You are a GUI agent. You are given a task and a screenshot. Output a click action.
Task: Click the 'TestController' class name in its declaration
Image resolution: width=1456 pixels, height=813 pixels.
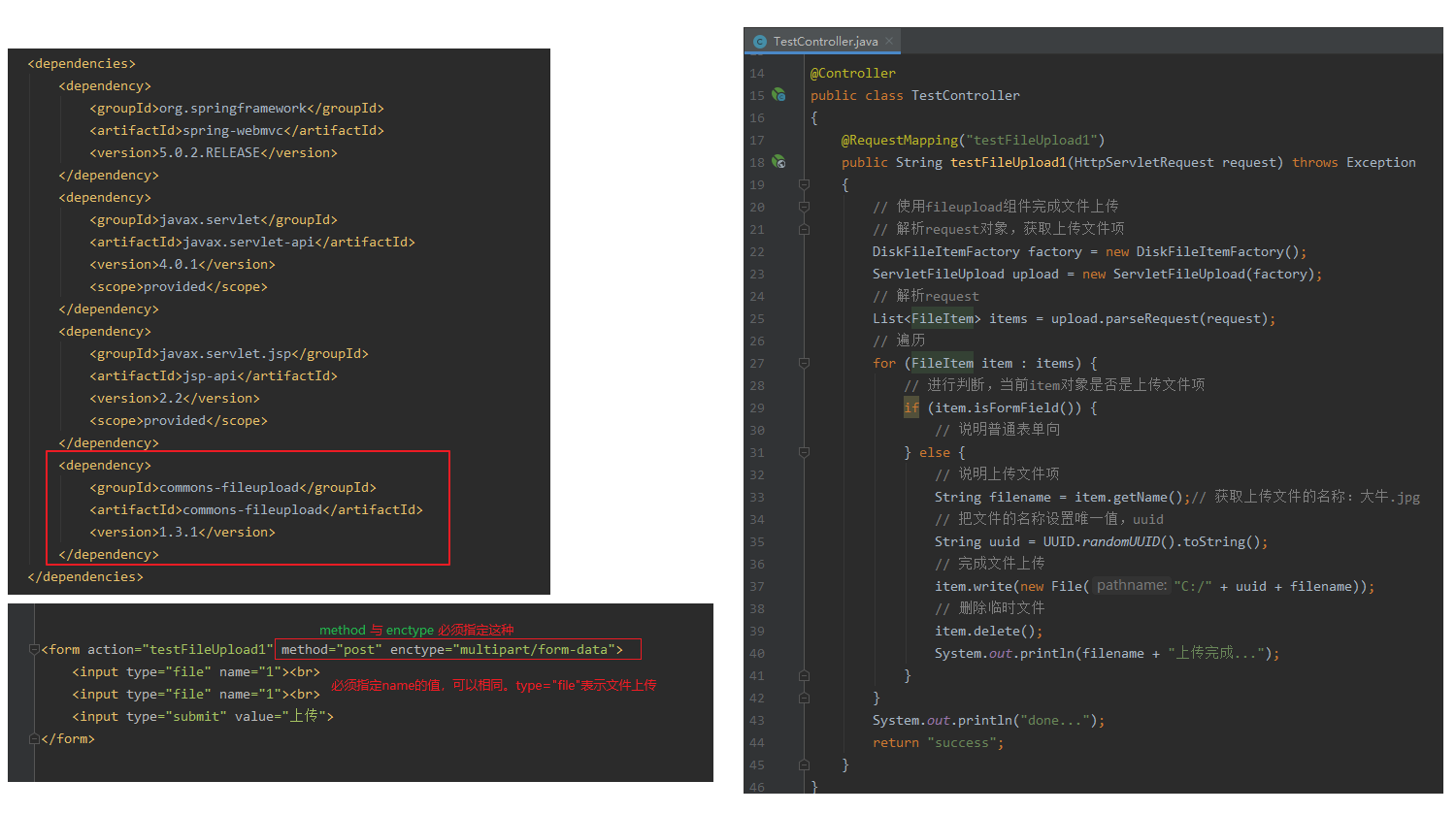[x=966, y=95]
